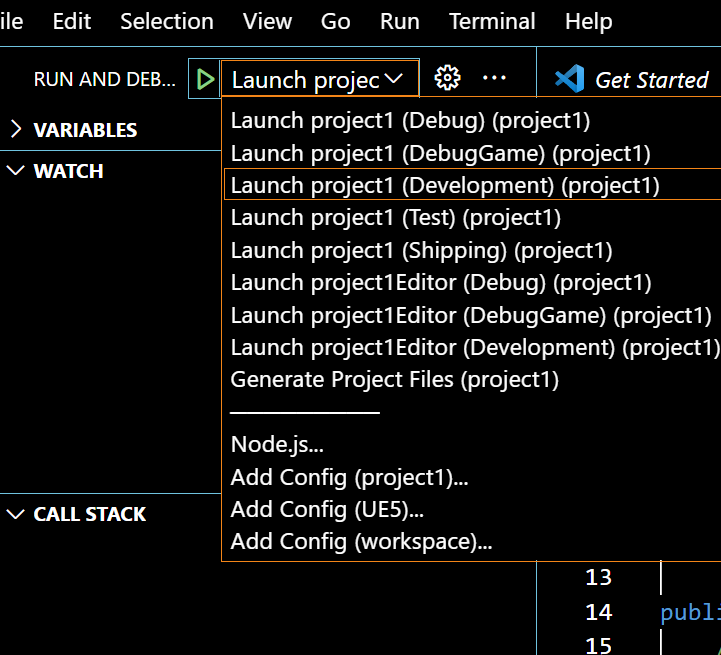
Task: Collapse the launch configuration dropdown
Action: (x=320, y=79)
